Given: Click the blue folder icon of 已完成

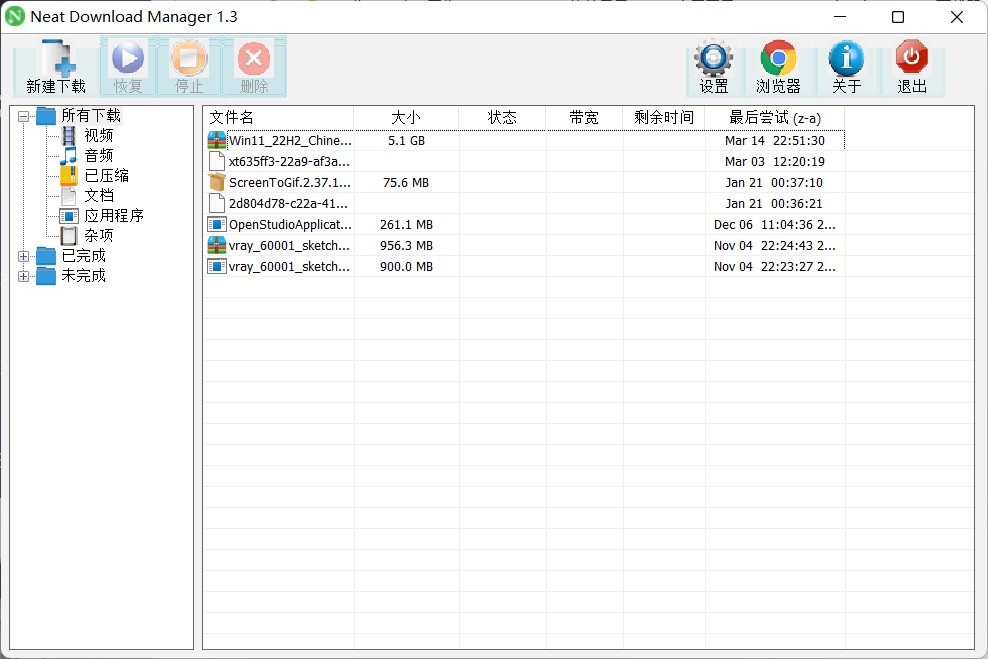Looking at the screenshot, I should [46, 256].
